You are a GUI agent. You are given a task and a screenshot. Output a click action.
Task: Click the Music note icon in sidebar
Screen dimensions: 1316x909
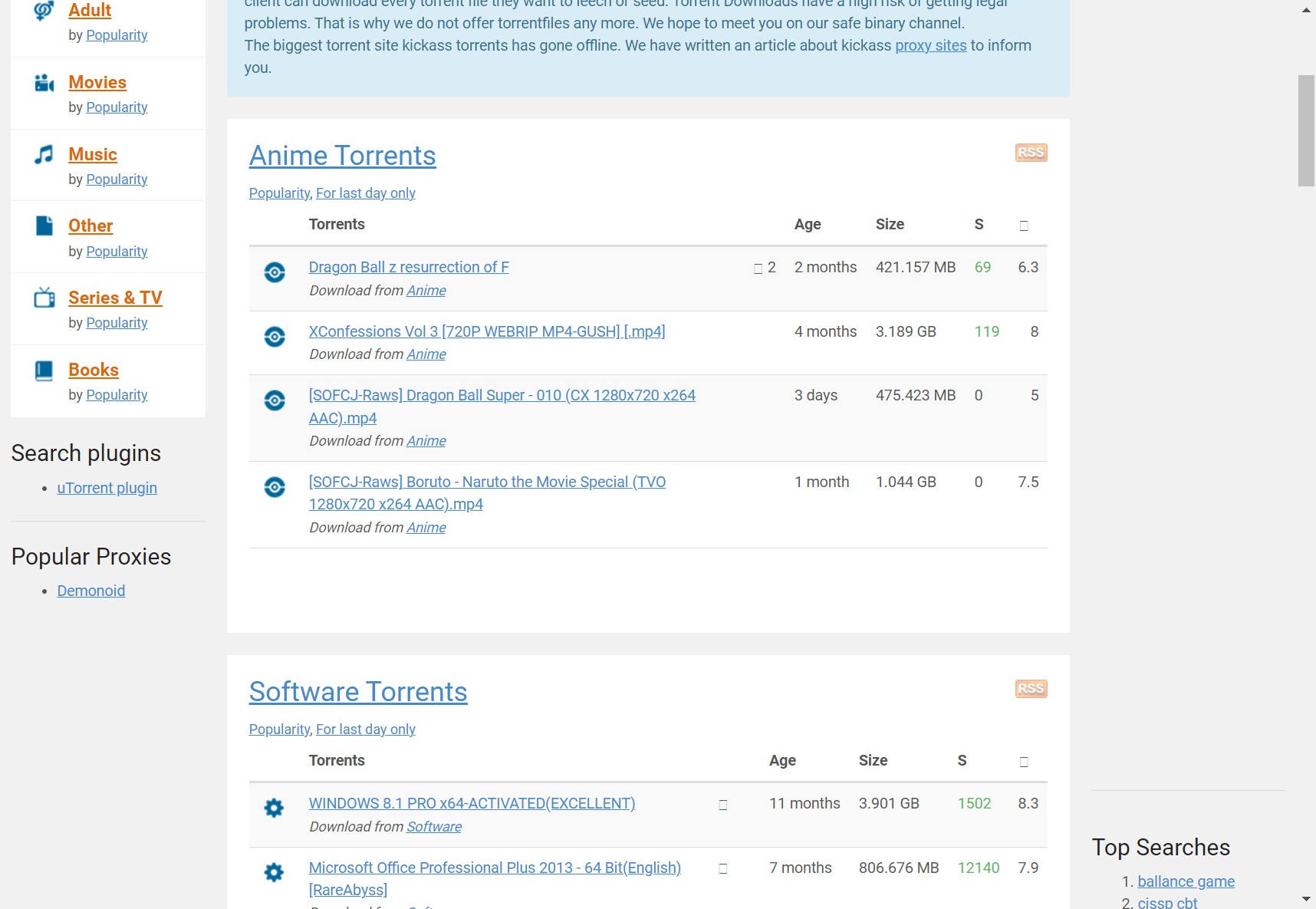44,155
